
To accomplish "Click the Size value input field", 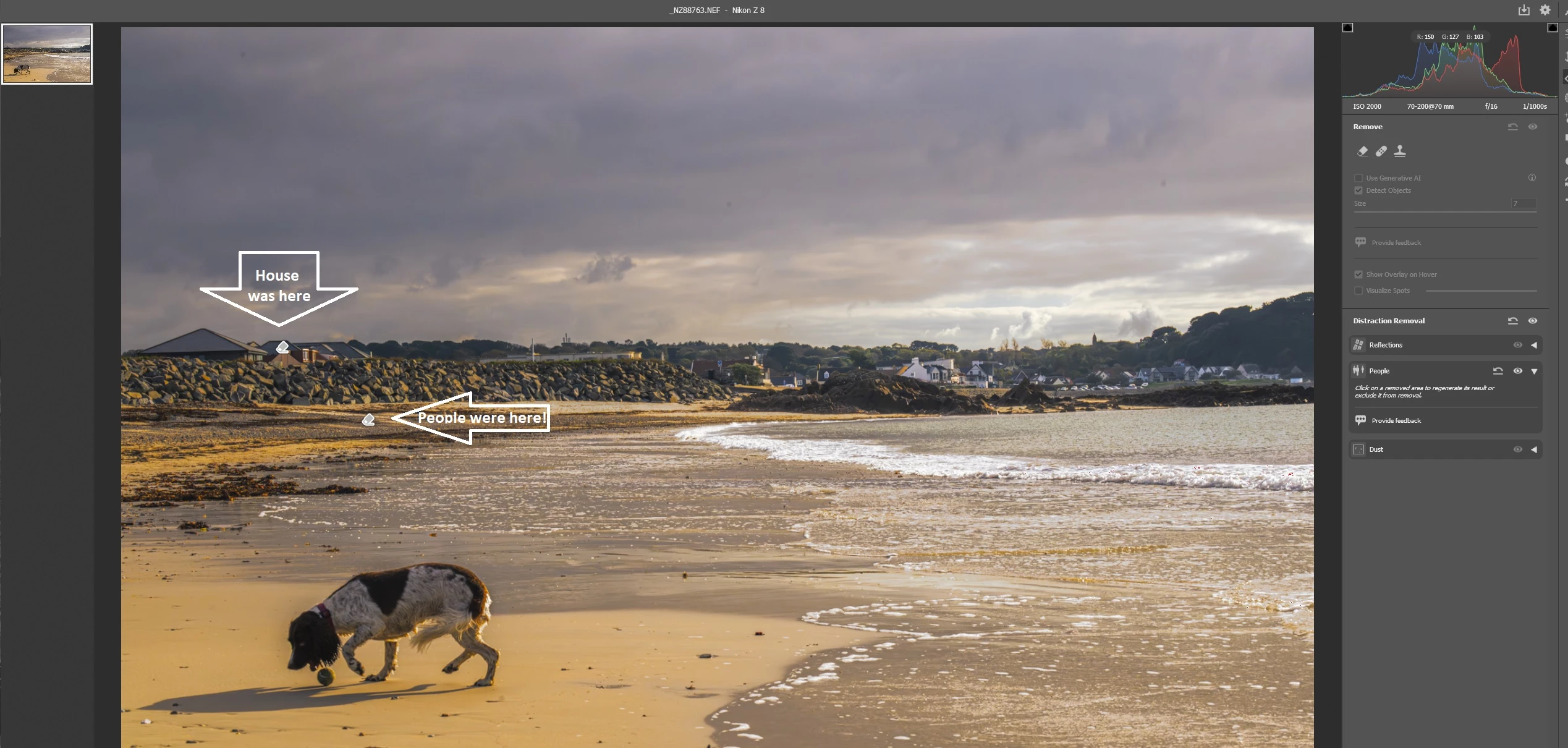I will (x=1523, y=203).
